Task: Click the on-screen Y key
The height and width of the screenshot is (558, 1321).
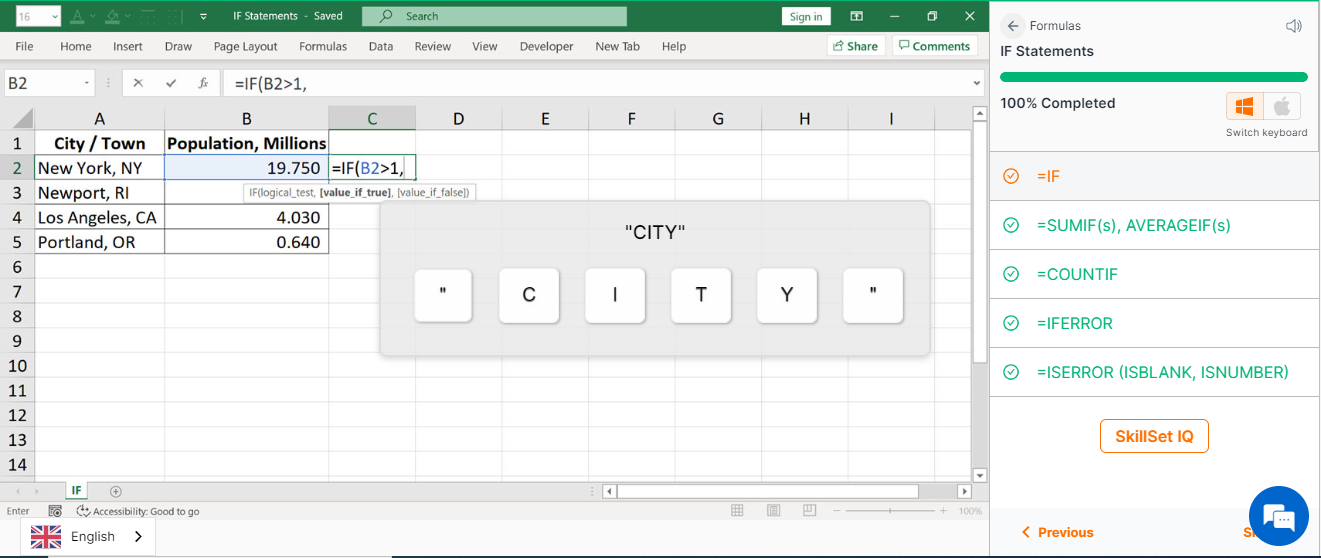Action: pyautogui.click(x=787, y=295)
